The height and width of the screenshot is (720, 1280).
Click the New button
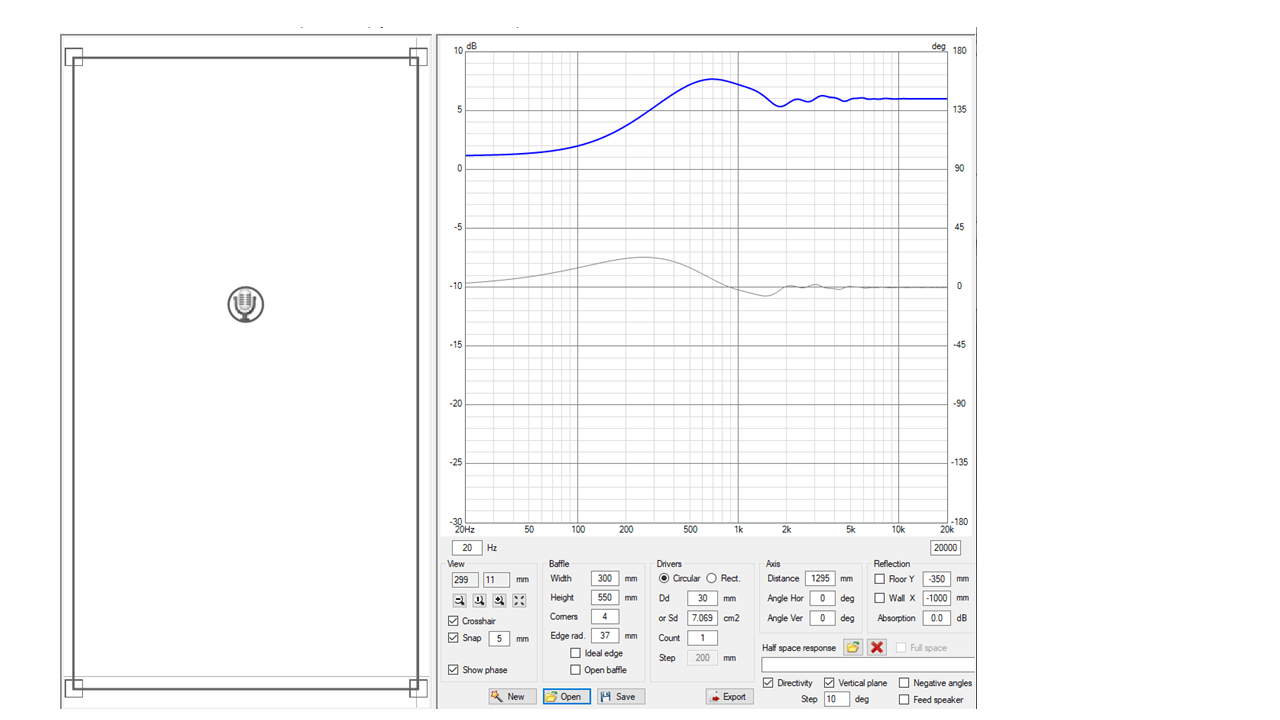[512, 696]
